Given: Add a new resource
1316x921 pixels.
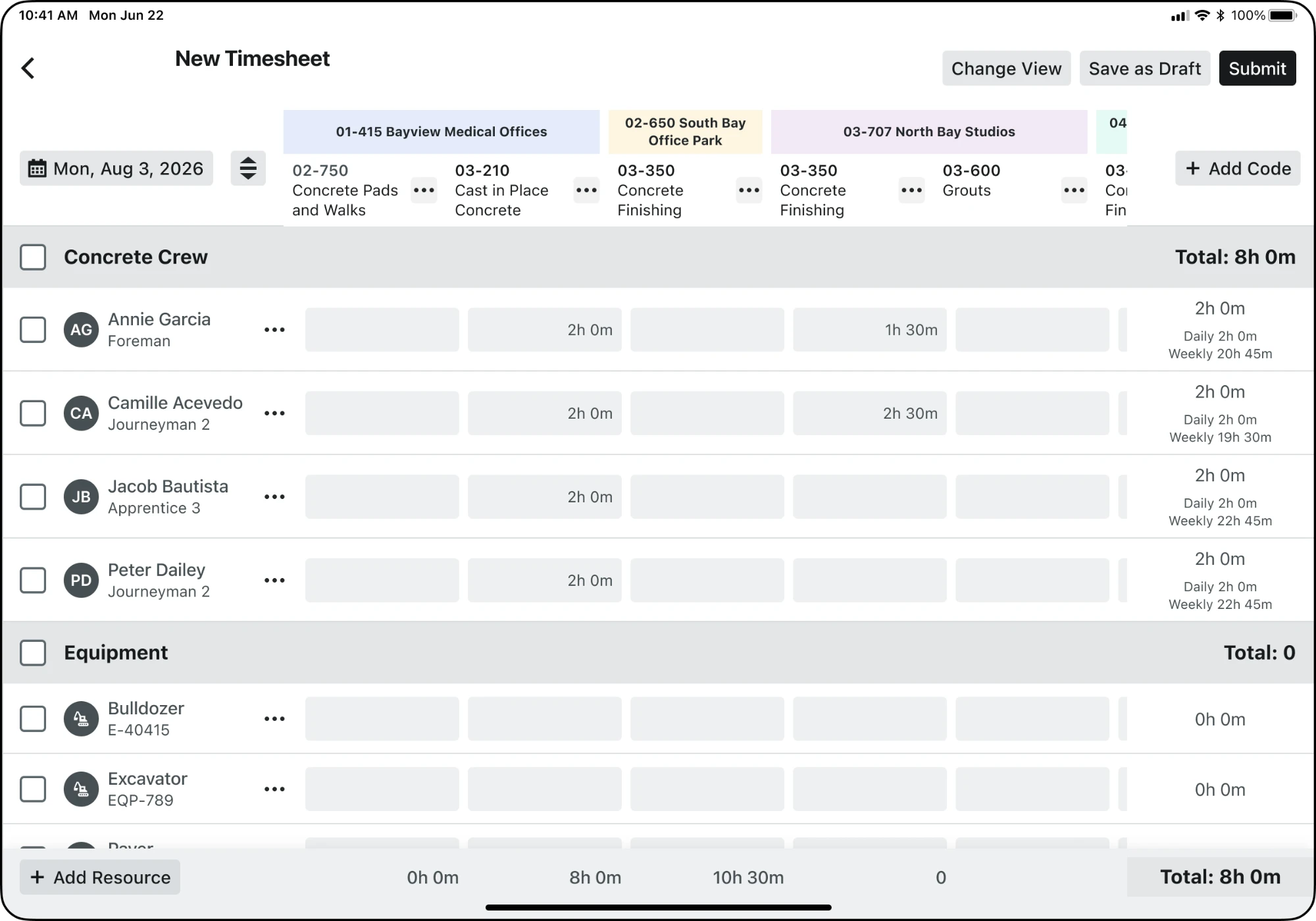Looking at the screenshot, I should (100, 877).
